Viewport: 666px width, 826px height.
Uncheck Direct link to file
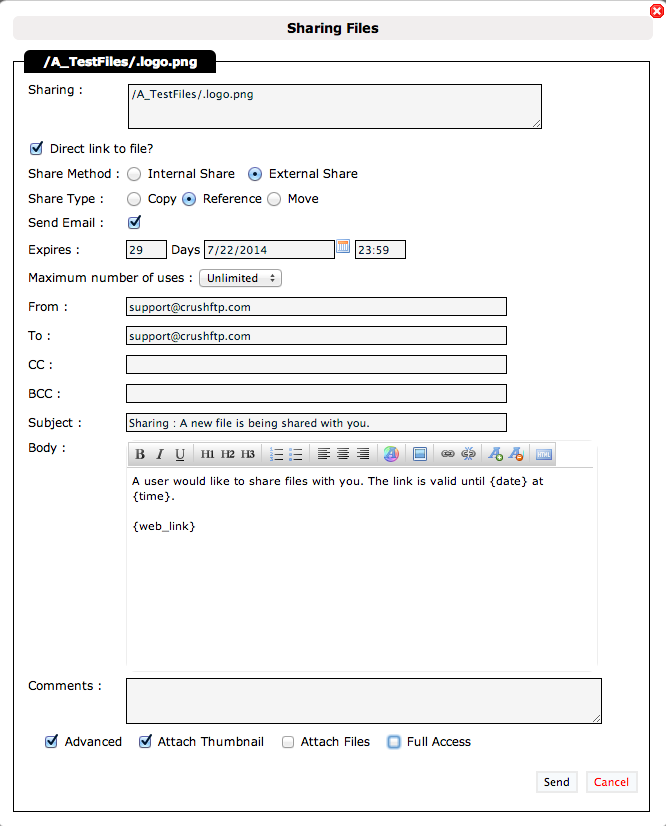pyautogui.click(x=36, y=149)
